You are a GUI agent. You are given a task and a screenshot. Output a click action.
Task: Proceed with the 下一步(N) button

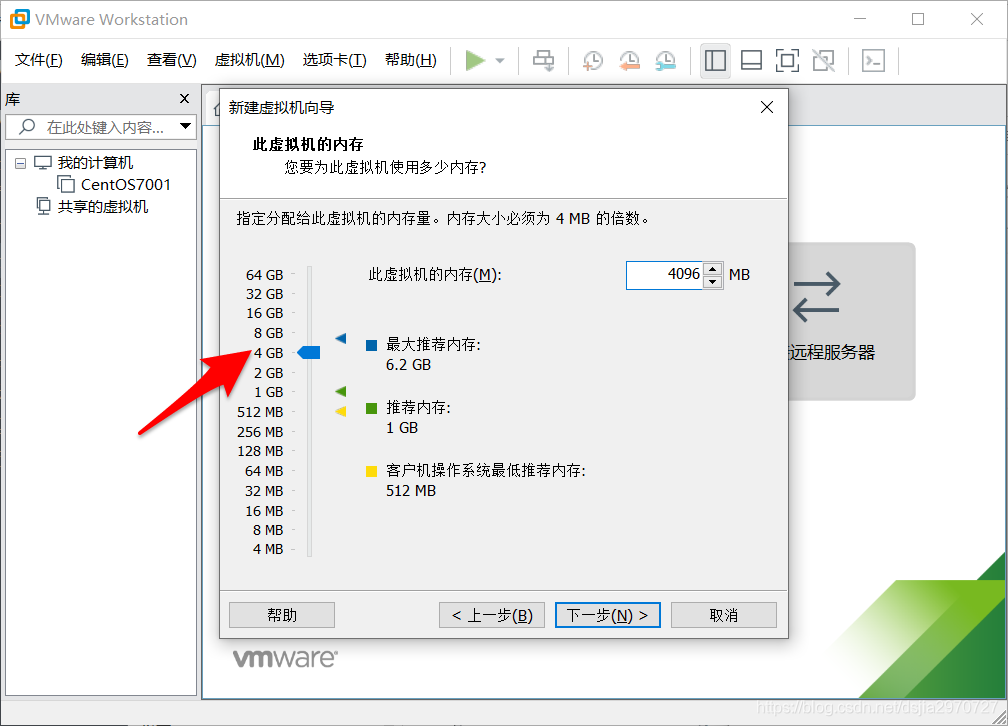click(x=608, y=615)
